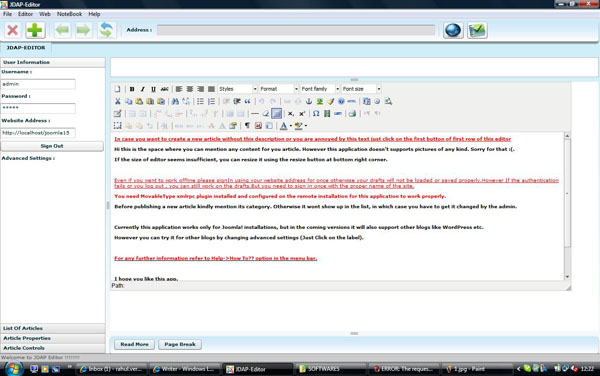
Task: Insert an anchor using the anchor icon
Action: click(x=309, y=101)
